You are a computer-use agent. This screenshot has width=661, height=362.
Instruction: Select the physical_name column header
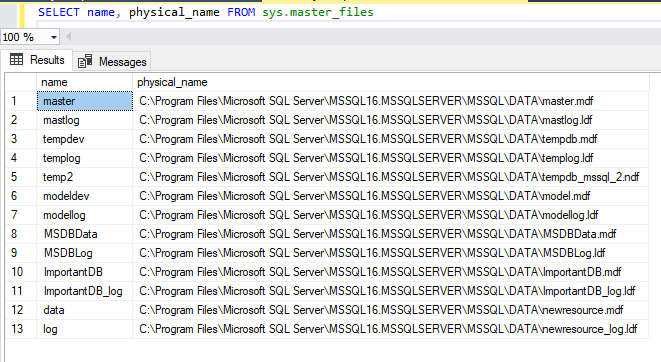pos(391,82)
